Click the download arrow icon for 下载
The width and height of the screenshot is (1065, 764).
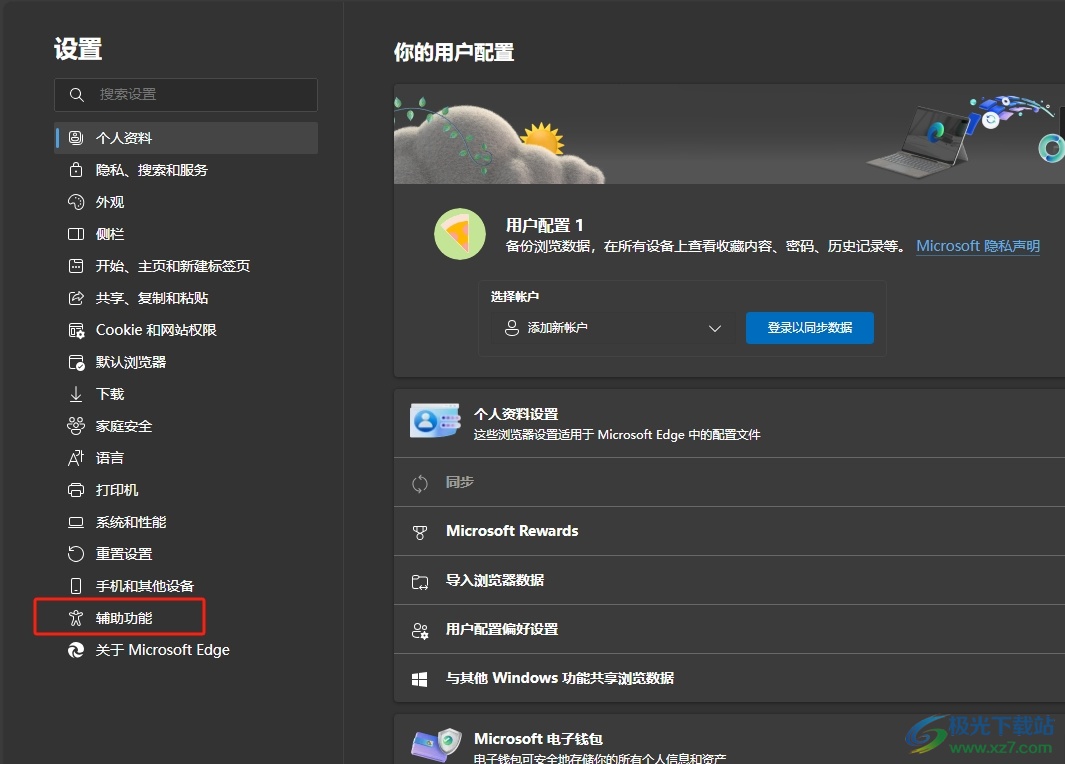76,394
